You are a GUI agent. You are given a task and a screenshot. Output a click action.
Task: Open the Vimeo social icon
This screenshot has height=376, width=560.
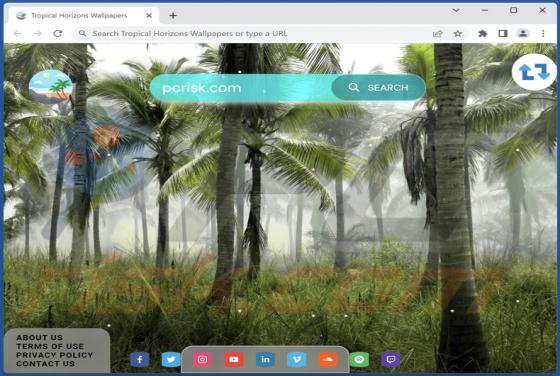[x=297, y=360]
